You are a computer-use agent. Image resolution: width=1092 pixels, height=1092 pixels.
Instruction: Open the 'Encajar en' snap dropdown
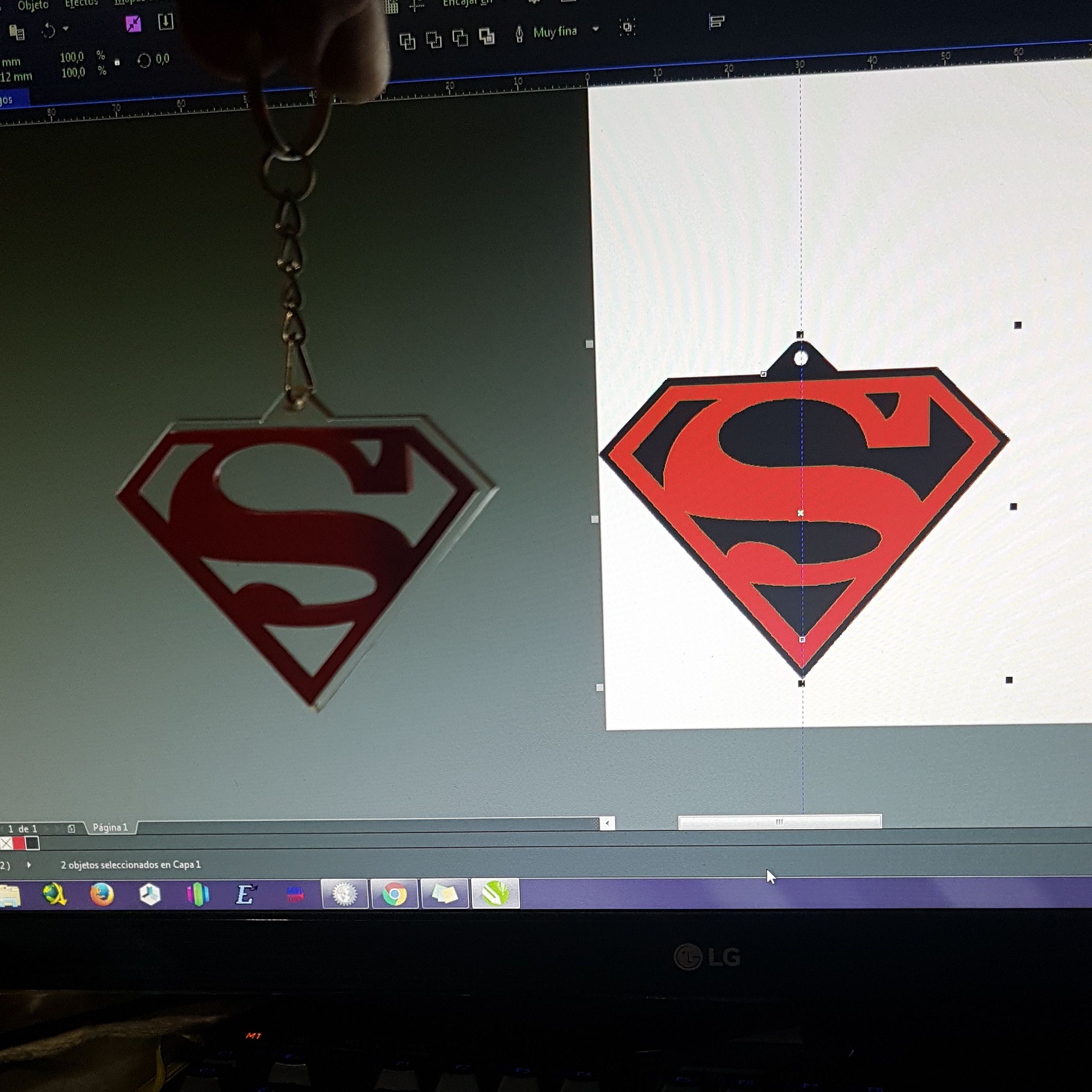coord(467,3)
